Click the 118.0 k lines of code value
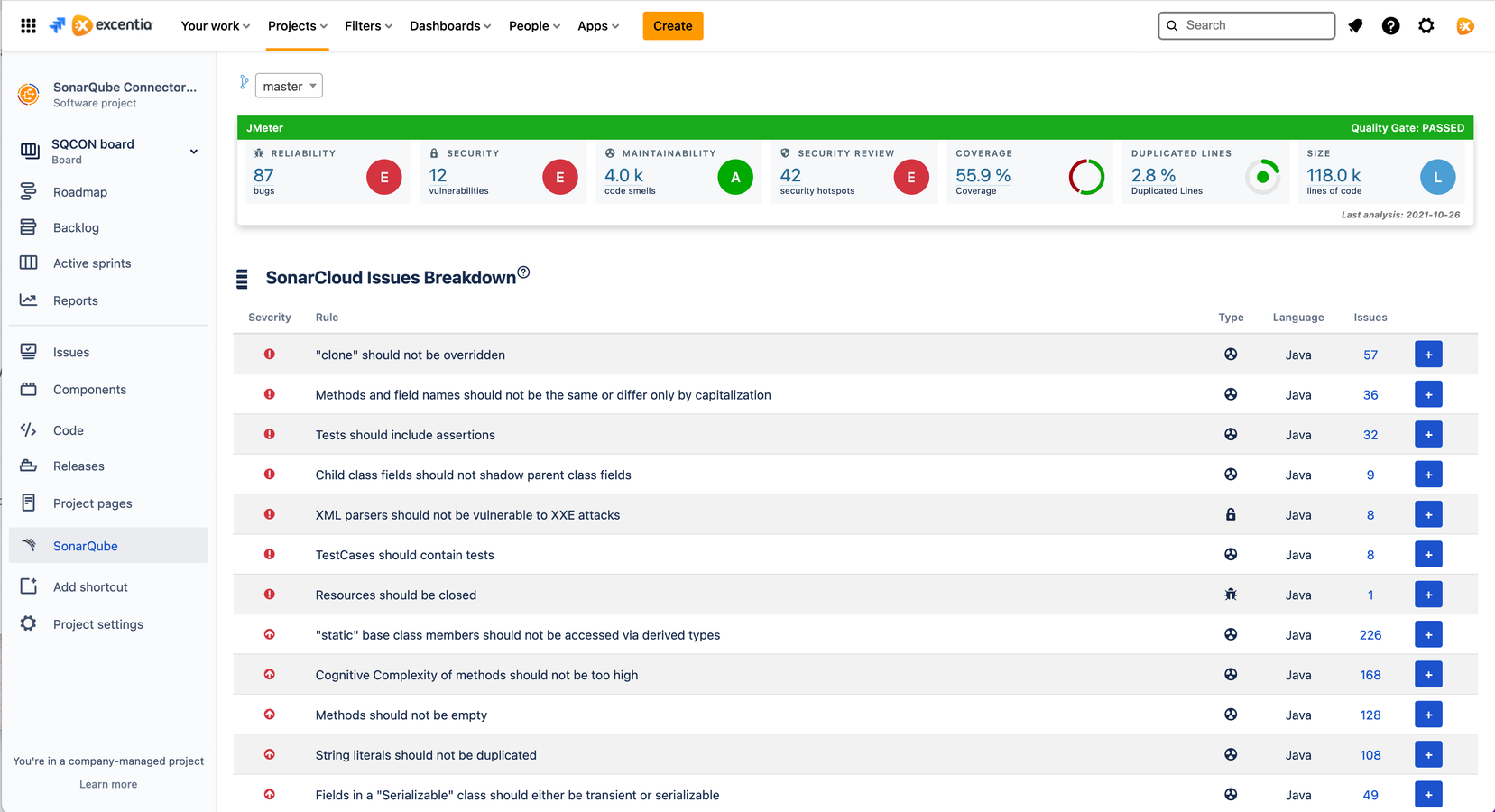The height and width of the screenshot is (812, 1495). click(x=1334, y=175)
